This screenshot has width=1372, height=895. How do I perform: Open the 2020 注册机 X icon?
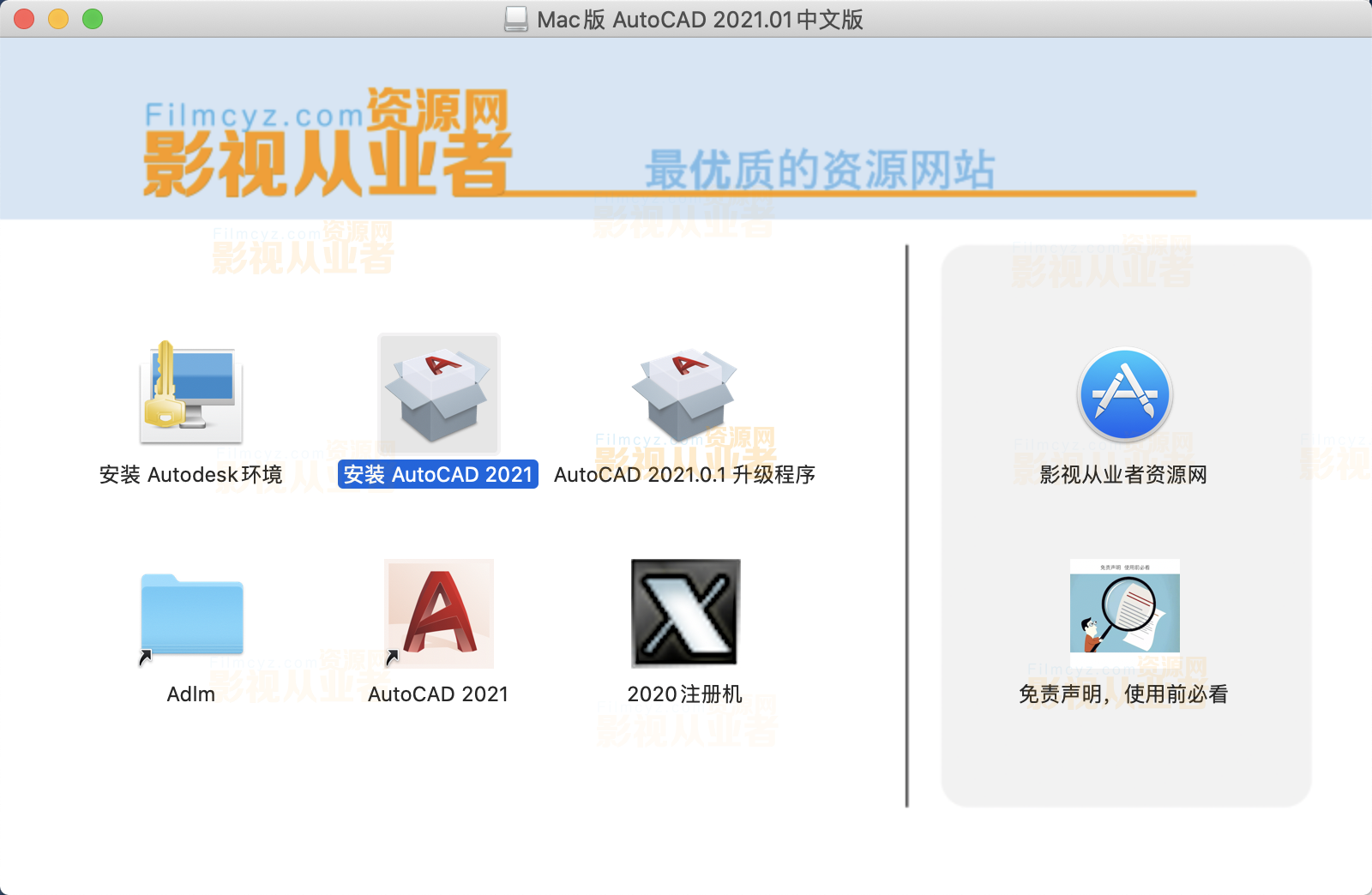[x=685, y=614]
